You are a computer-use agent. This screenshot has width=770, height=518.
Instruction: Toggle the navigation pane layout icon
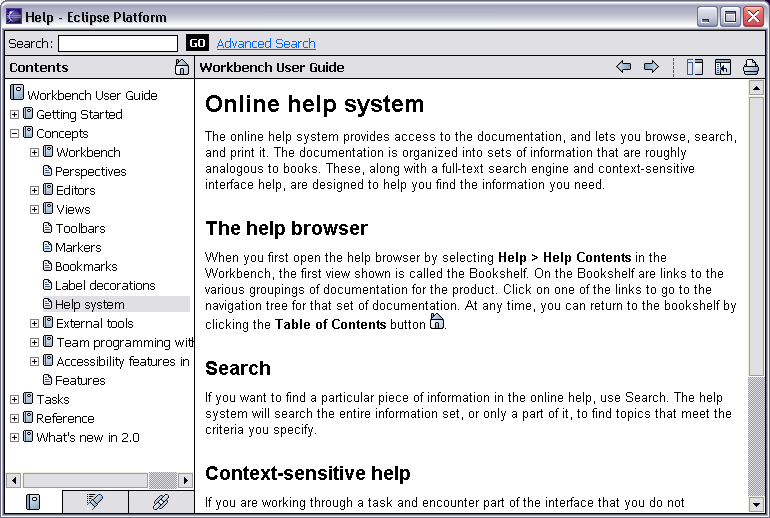[695, 67]
